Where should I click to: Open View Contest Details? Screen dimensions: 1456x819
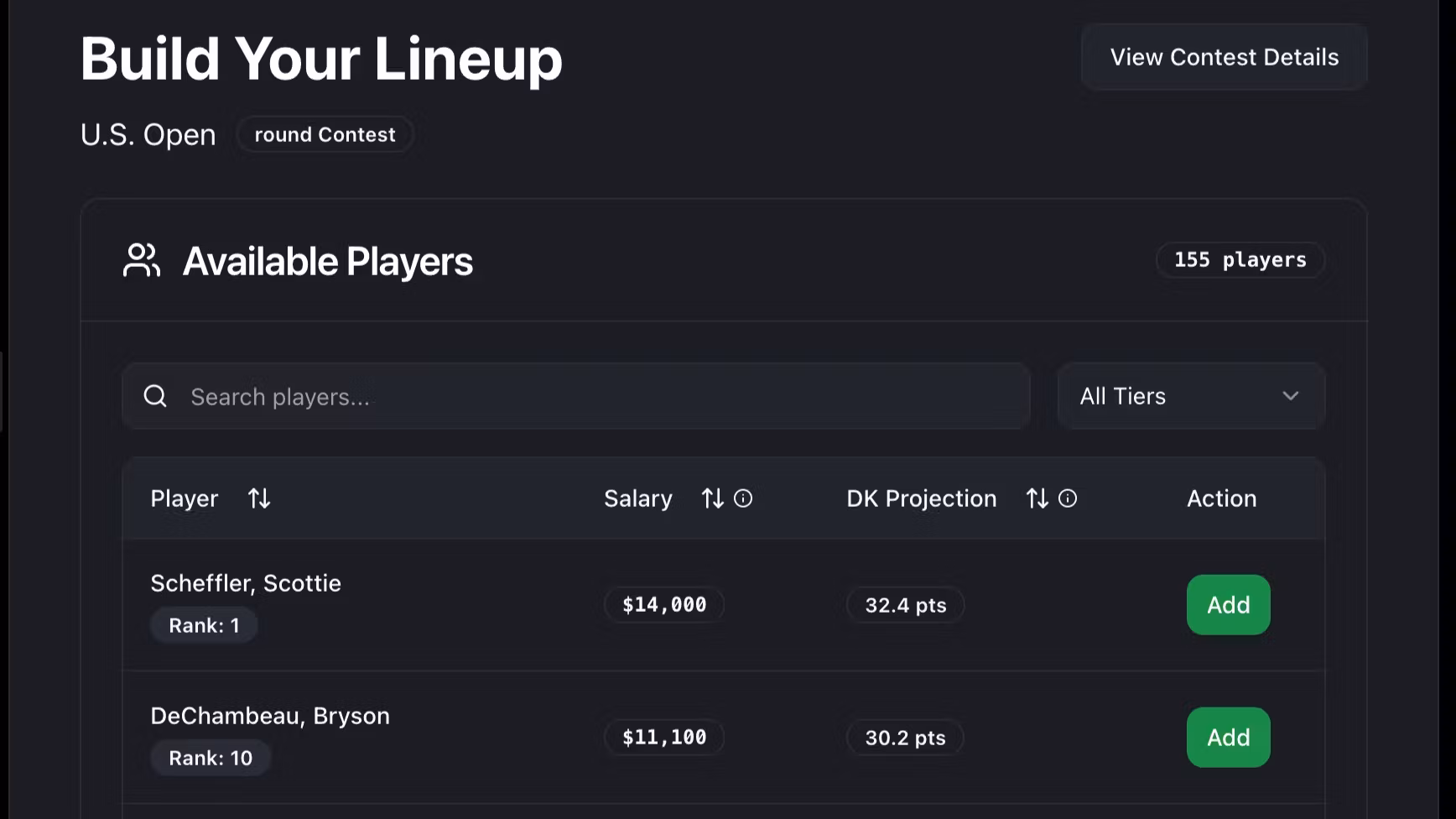(x=1224, y=57)
